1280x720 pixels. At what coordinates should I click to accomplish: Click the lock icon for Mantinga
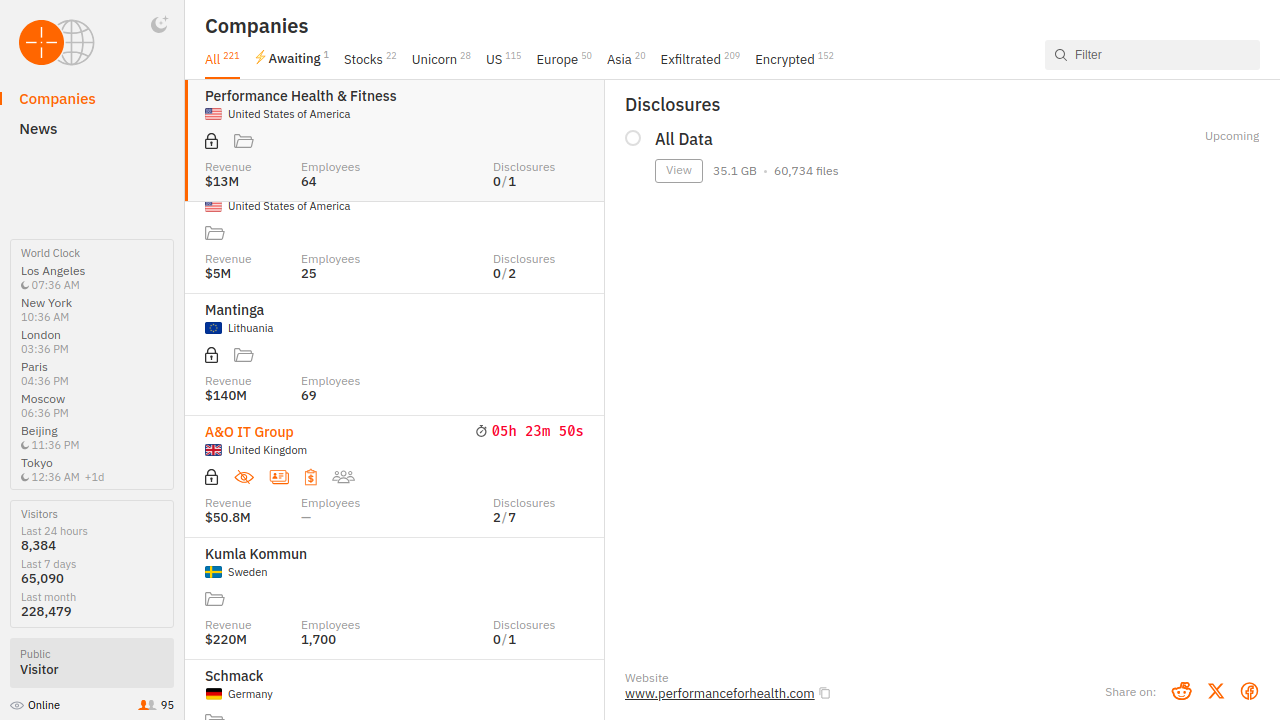pyautogui.click(x=212, y=356)
